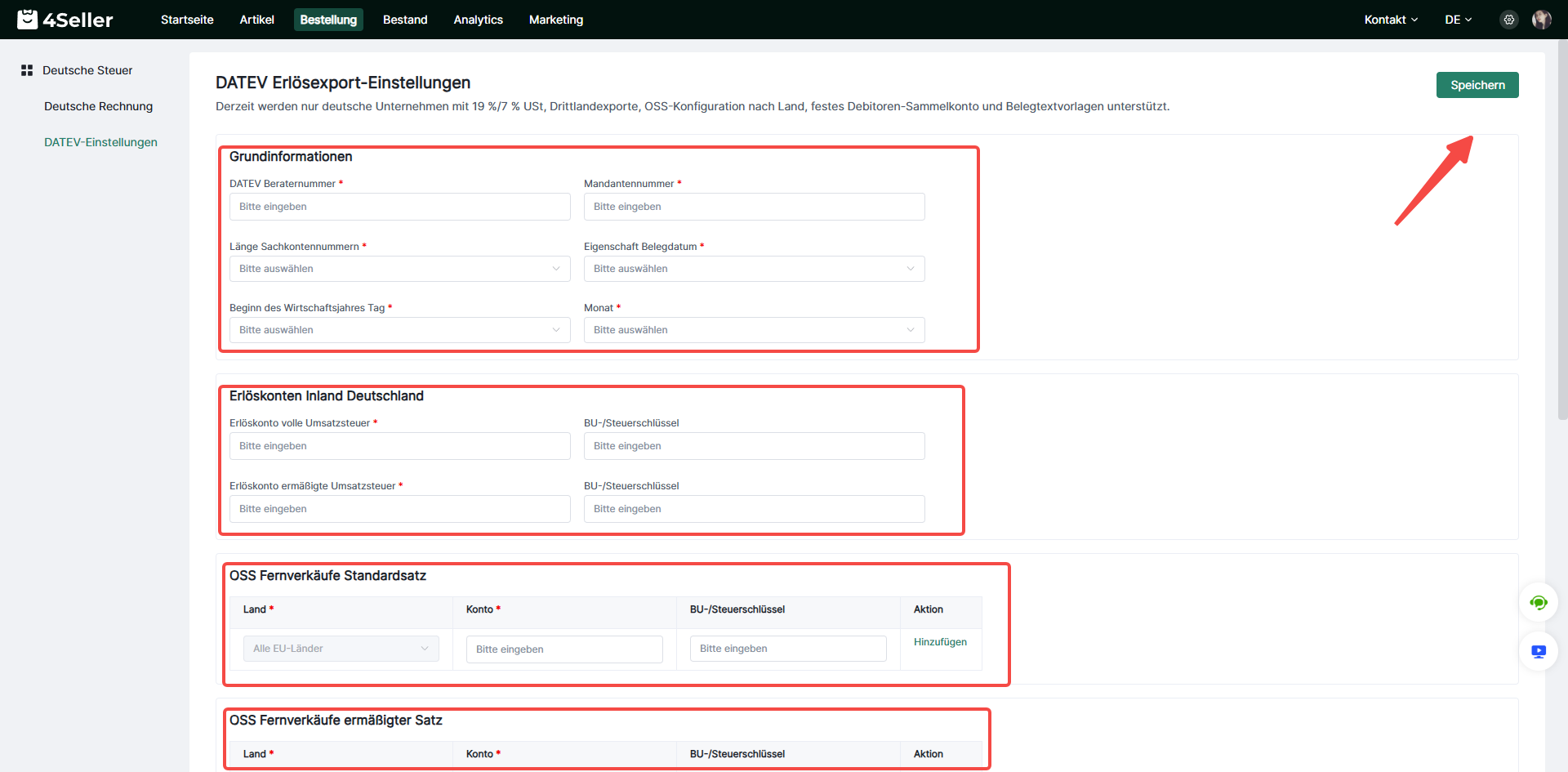Viewport: 1568px width, 772px height.
Task: Open the blue video tutorial icon
Action: click(1539, 651)
